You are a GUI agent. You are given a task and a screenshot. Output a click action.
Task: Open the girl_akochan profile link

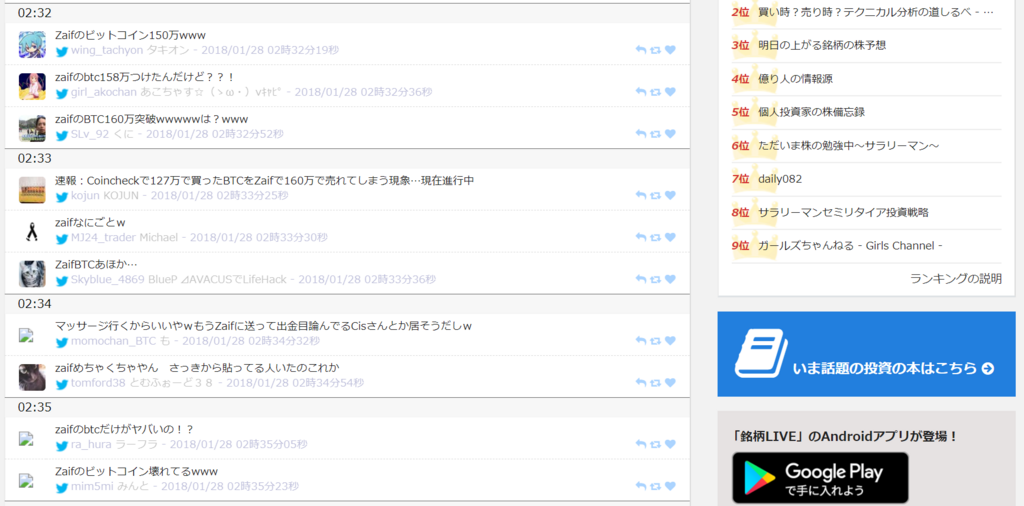pos(176,92)
